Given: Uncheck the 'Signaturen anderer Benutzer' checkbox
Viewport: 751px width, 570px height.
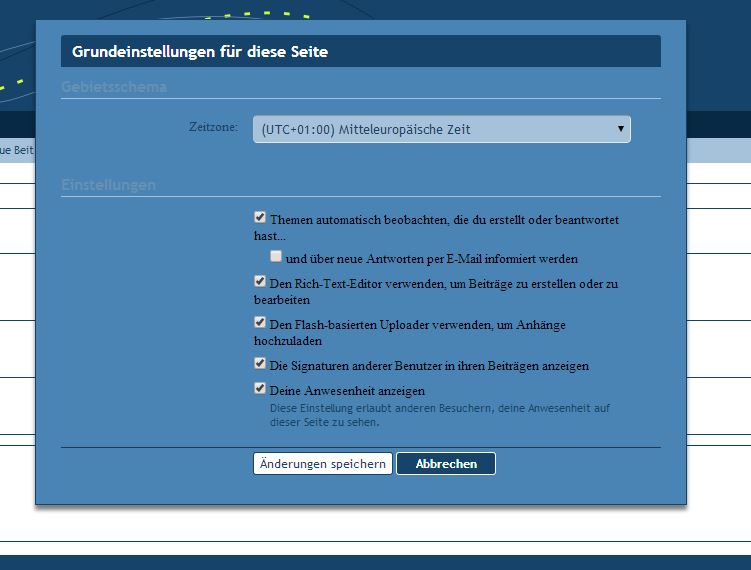Looking at the screenshot, I should click(261, 364).
